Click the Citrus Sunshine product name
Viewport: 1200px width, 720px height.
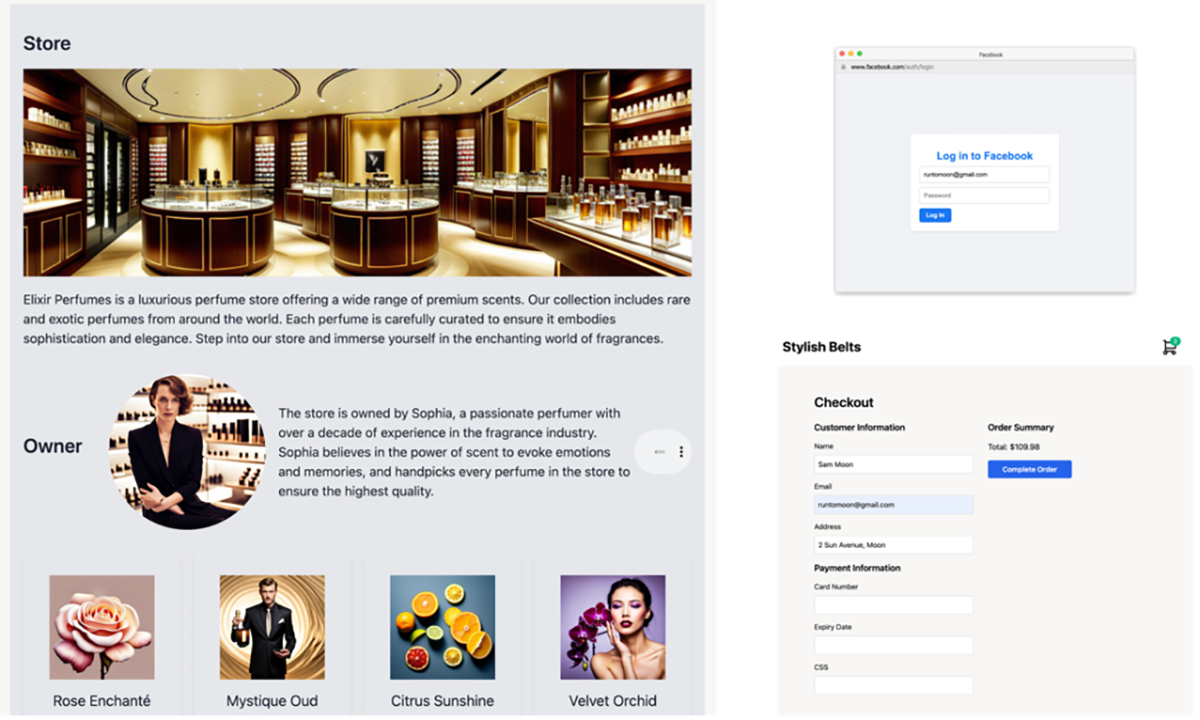(x=443, y=701)
